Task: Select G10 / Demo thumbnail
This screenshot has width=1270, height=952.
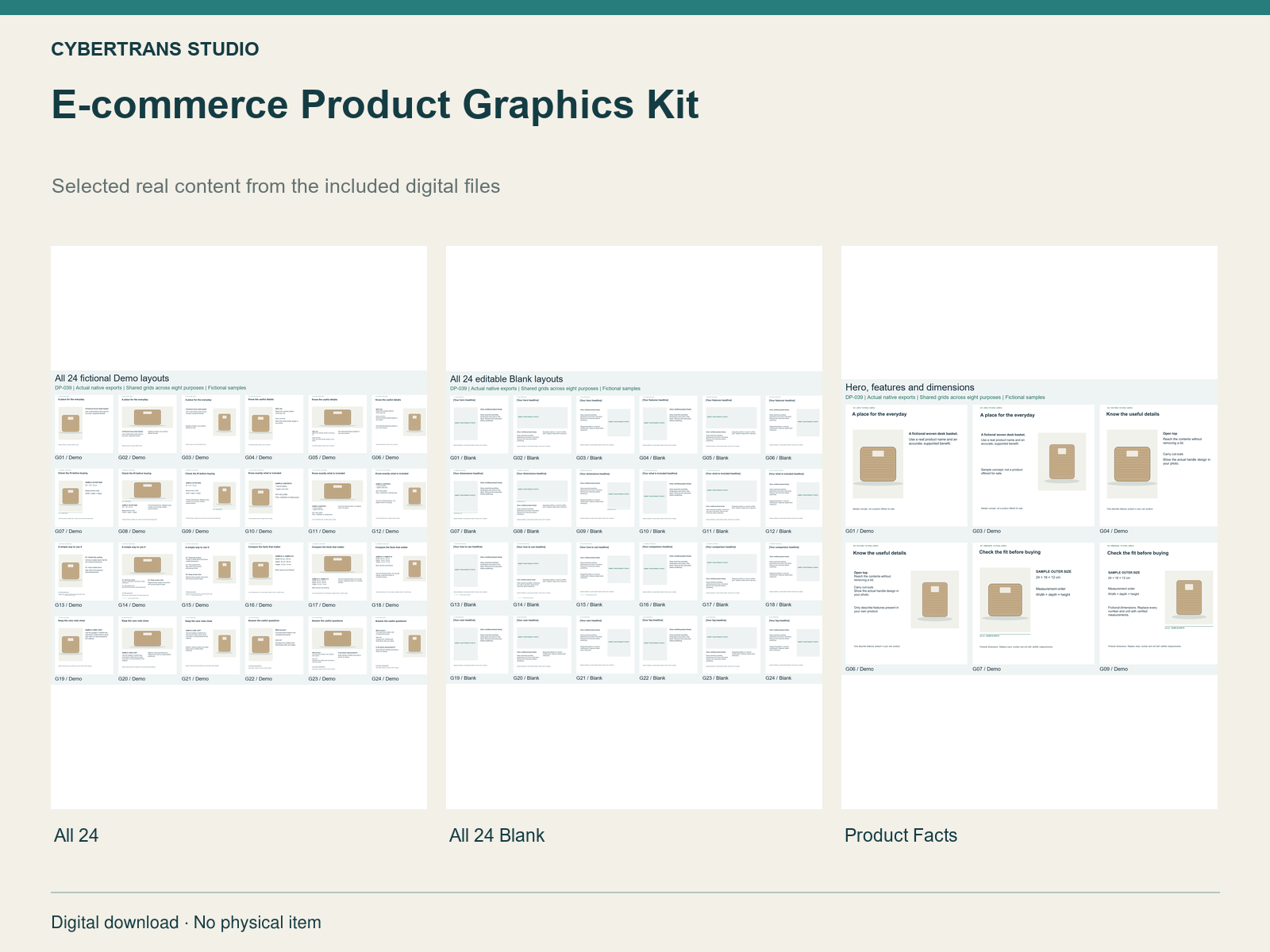Action: 275,498
